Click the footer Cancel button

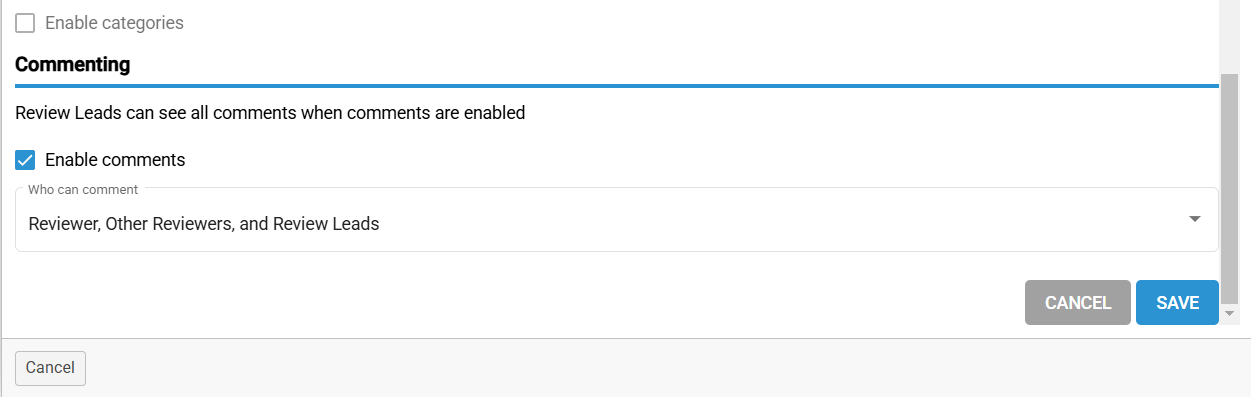[x=50, y=368]
